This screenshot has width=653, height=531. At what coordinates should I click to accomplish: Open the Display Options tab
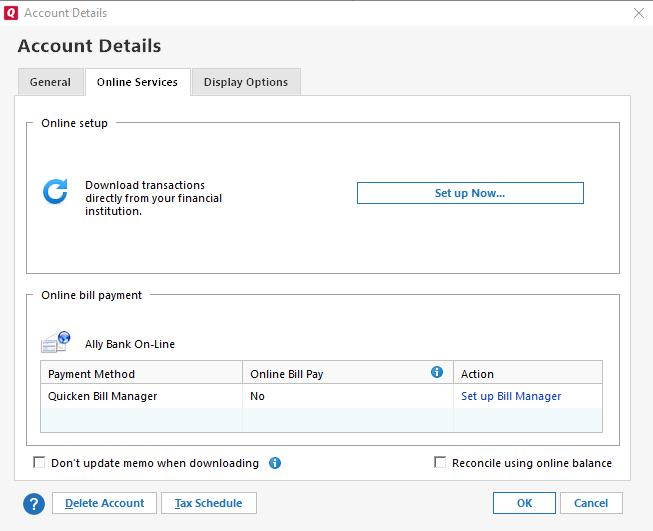pyautogui.click(x=246, y=82)
